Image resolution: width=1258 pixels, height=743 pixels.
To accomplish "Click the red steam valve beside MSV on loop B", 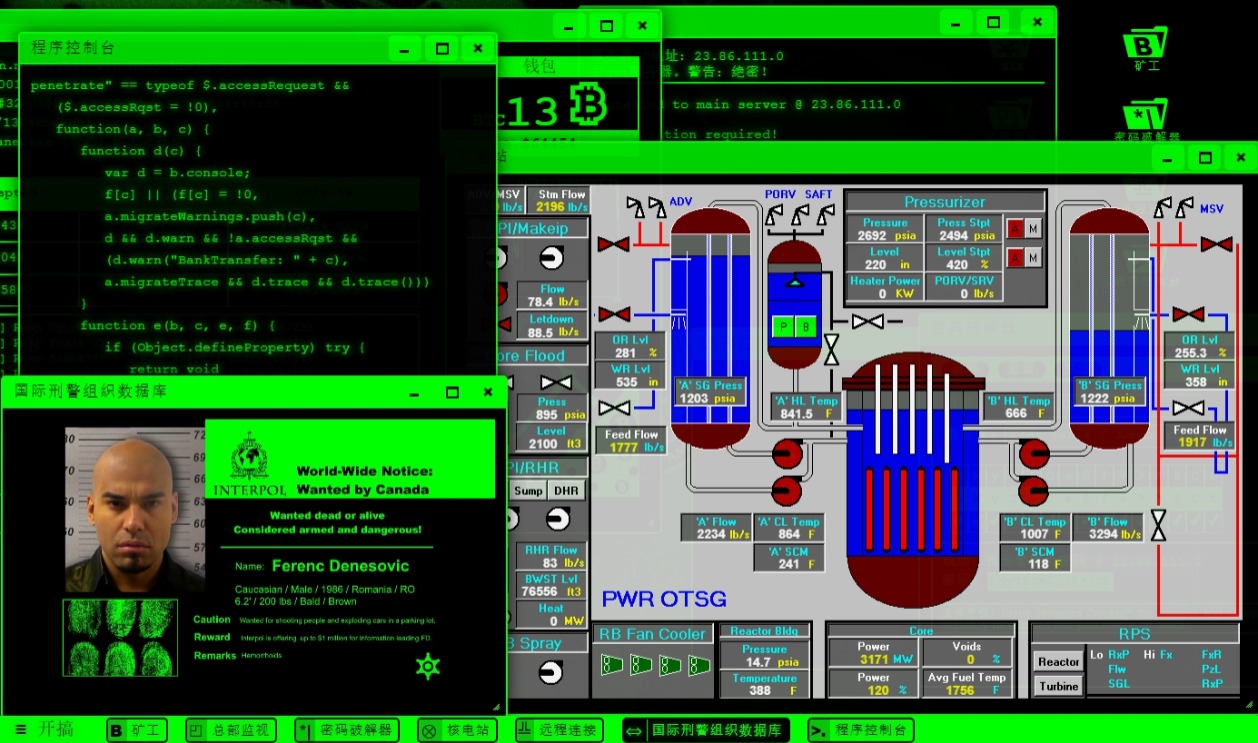I will [x=1216, y=243].
